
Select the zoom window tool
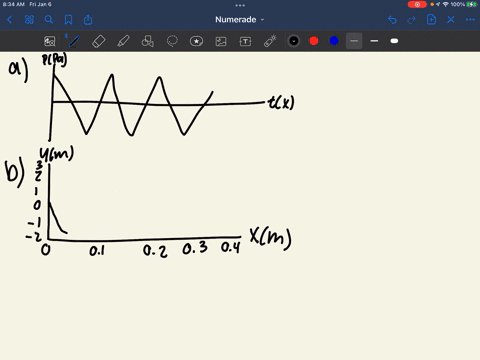point(50,41)
